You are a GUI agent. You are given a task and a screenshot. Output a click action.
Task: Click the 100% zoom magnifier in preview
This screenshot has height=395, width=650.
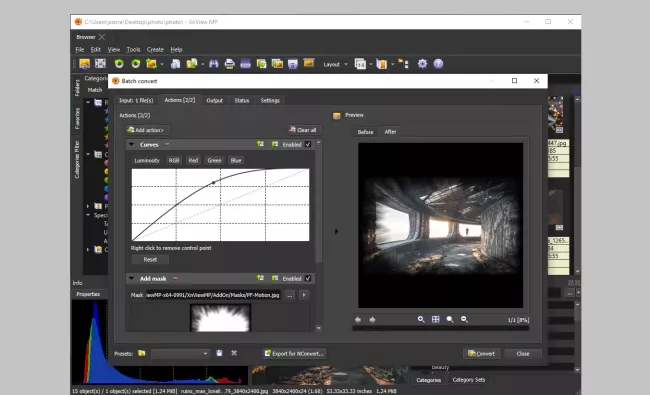[450, 319]
